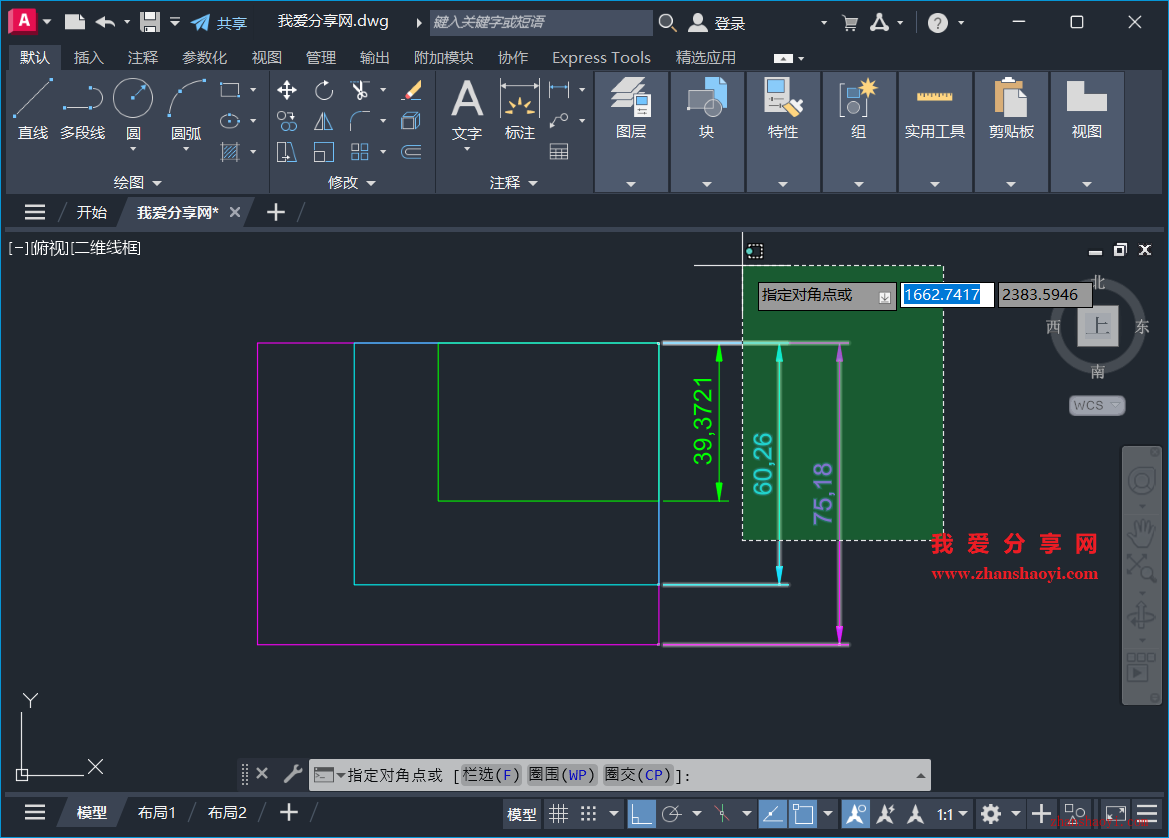Choose 栏选(F) fence option
Screen dimensions: 1169x838
pyautogui.click(x=491, y=775)
